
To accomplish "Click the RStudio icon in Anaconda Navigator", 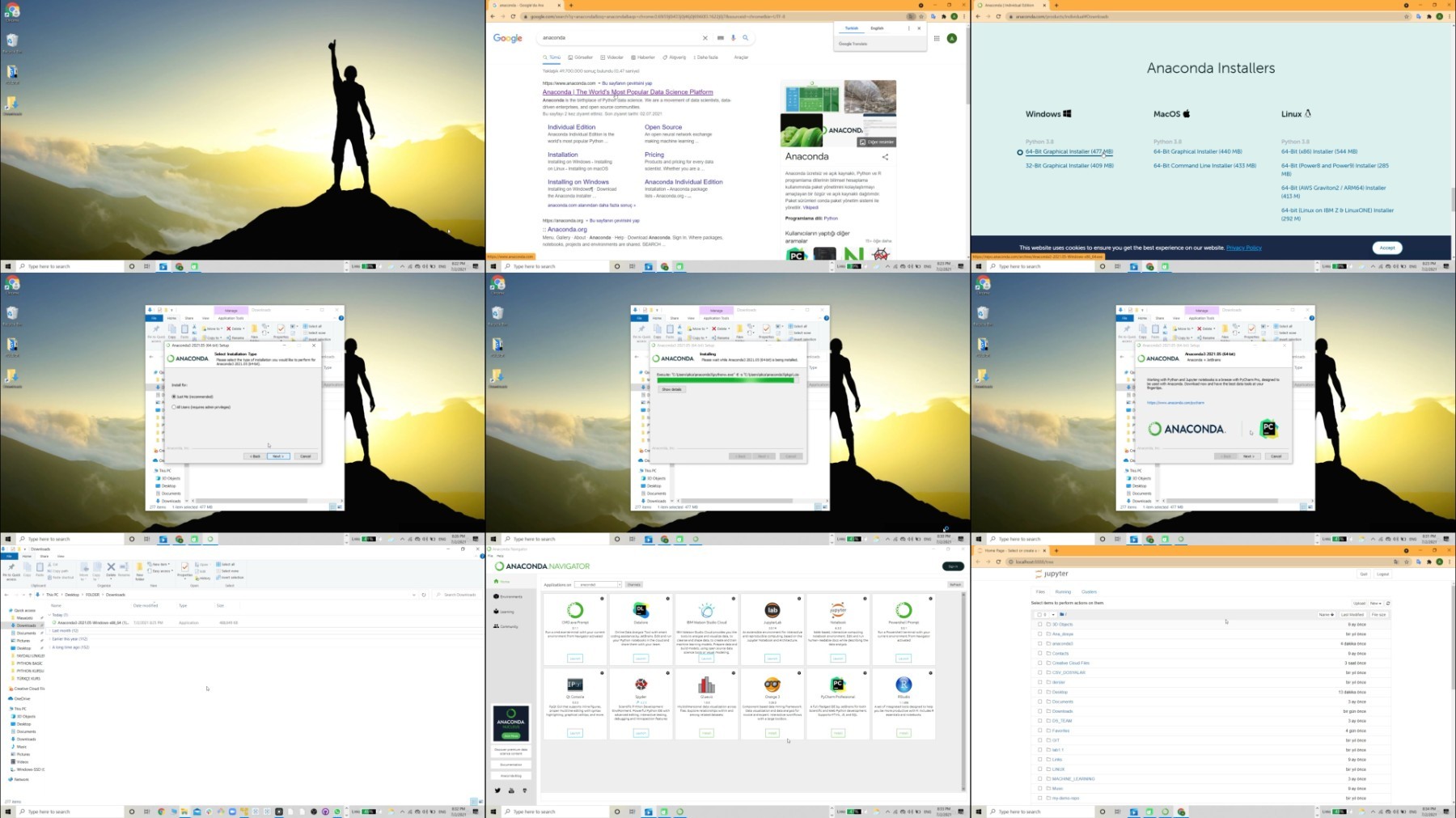I will [x=904, y=684].
